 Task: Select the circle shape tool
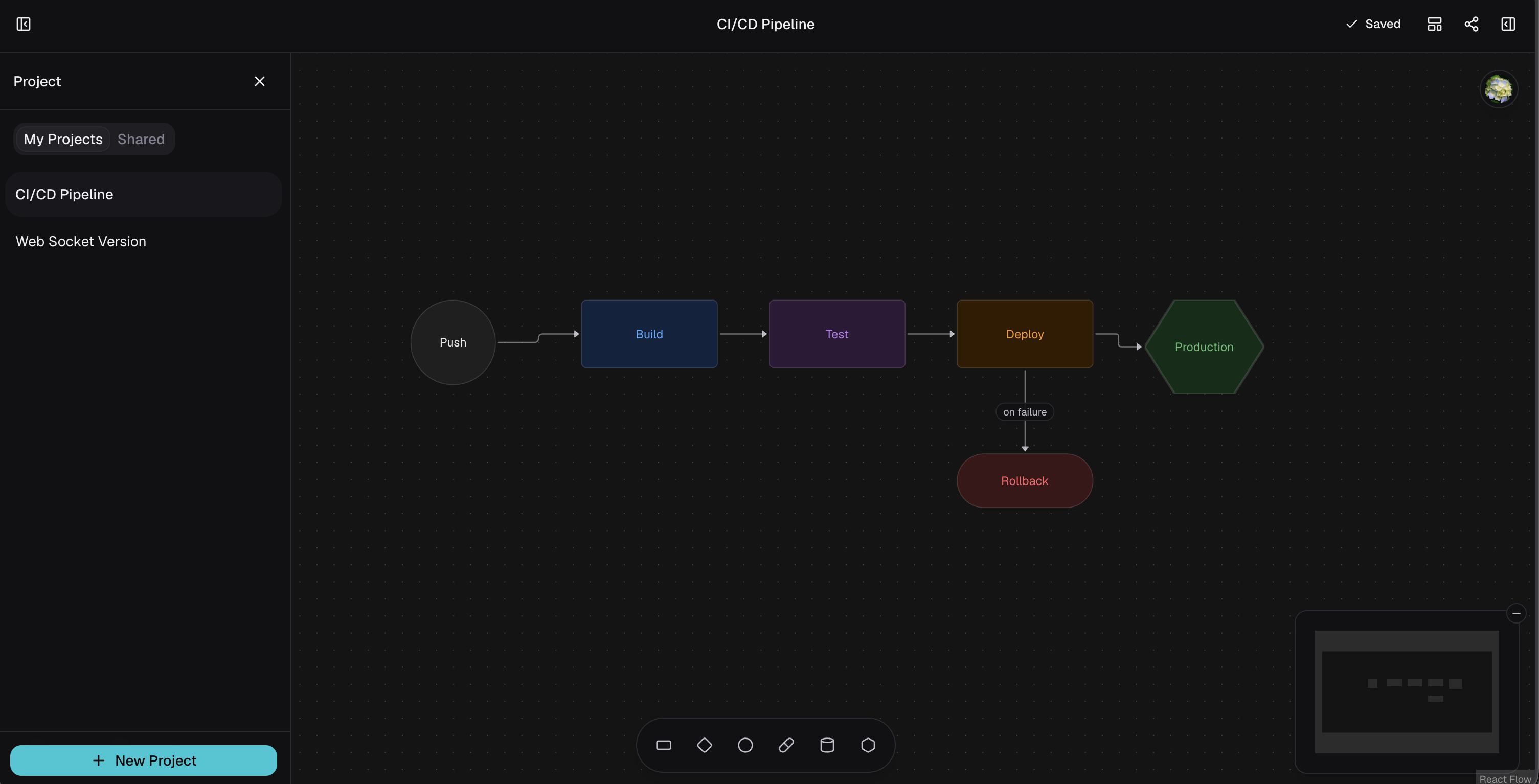click(745, 745)
